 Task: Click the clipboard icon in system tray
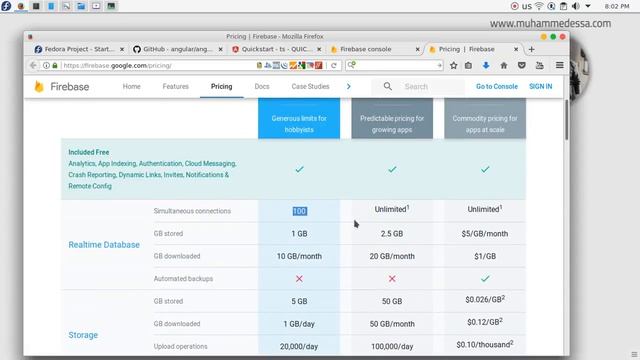[563, 6]
